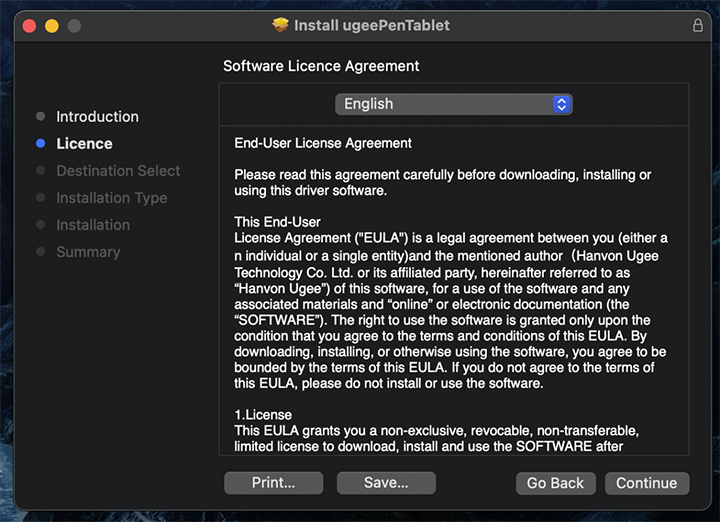Click the "Install ugeePenTablet" window title
Image resolution: width=720 pixels, height=522 pixels.
click(x=371, y=25)
